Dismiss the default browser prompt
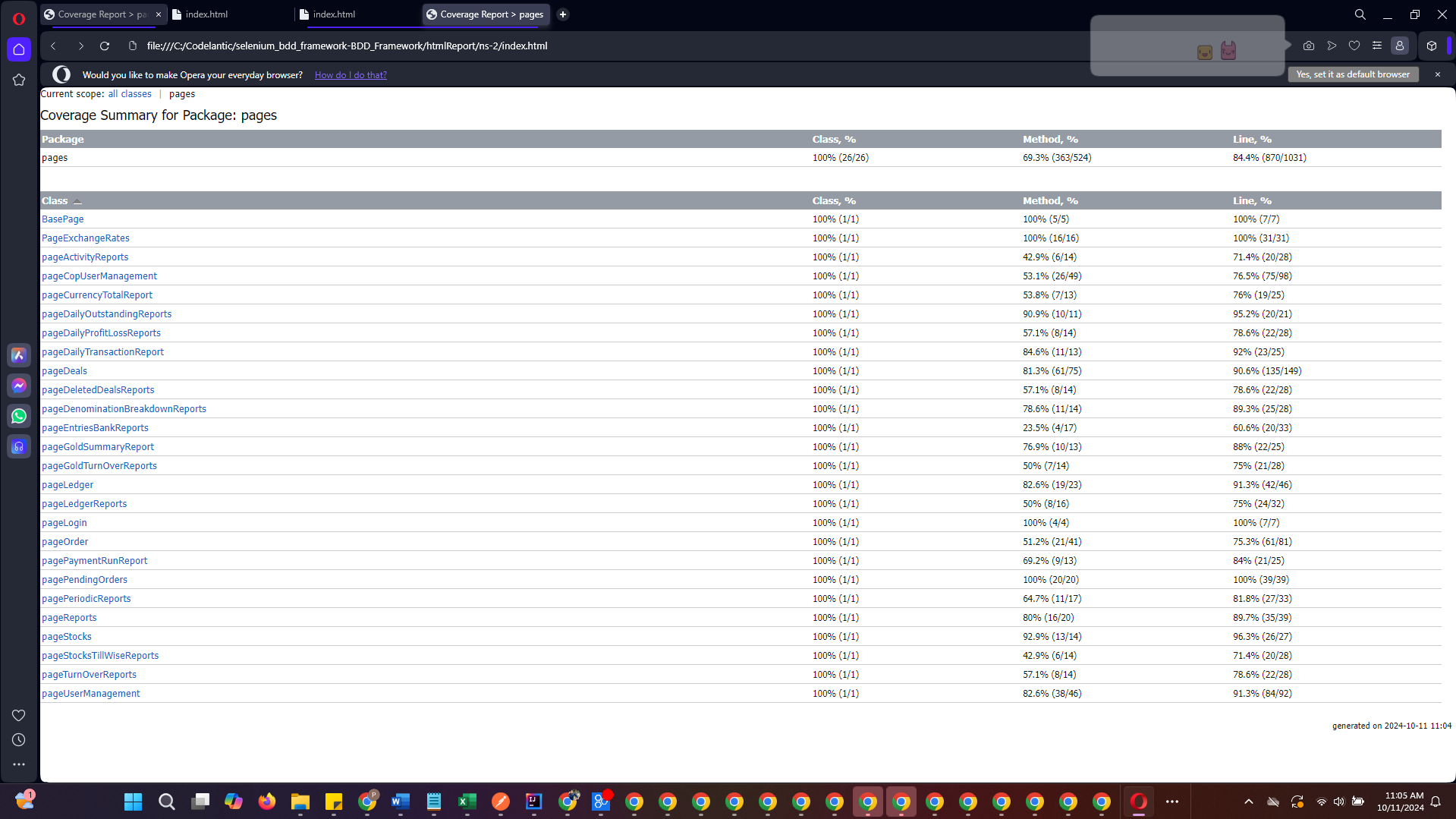Viewport: 1456px width, 819px height. pyautogui.click(x=1438, y=74)
